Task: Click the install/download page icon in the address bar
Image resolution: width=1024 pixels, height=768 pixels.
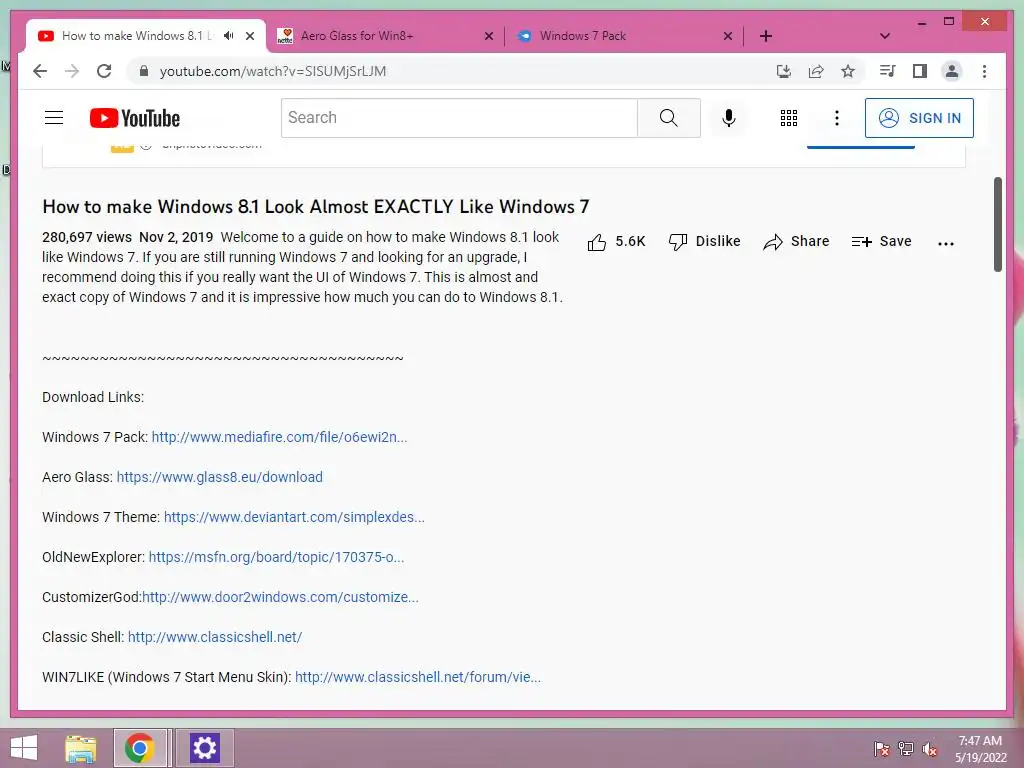Action: [x=784, y=71]
